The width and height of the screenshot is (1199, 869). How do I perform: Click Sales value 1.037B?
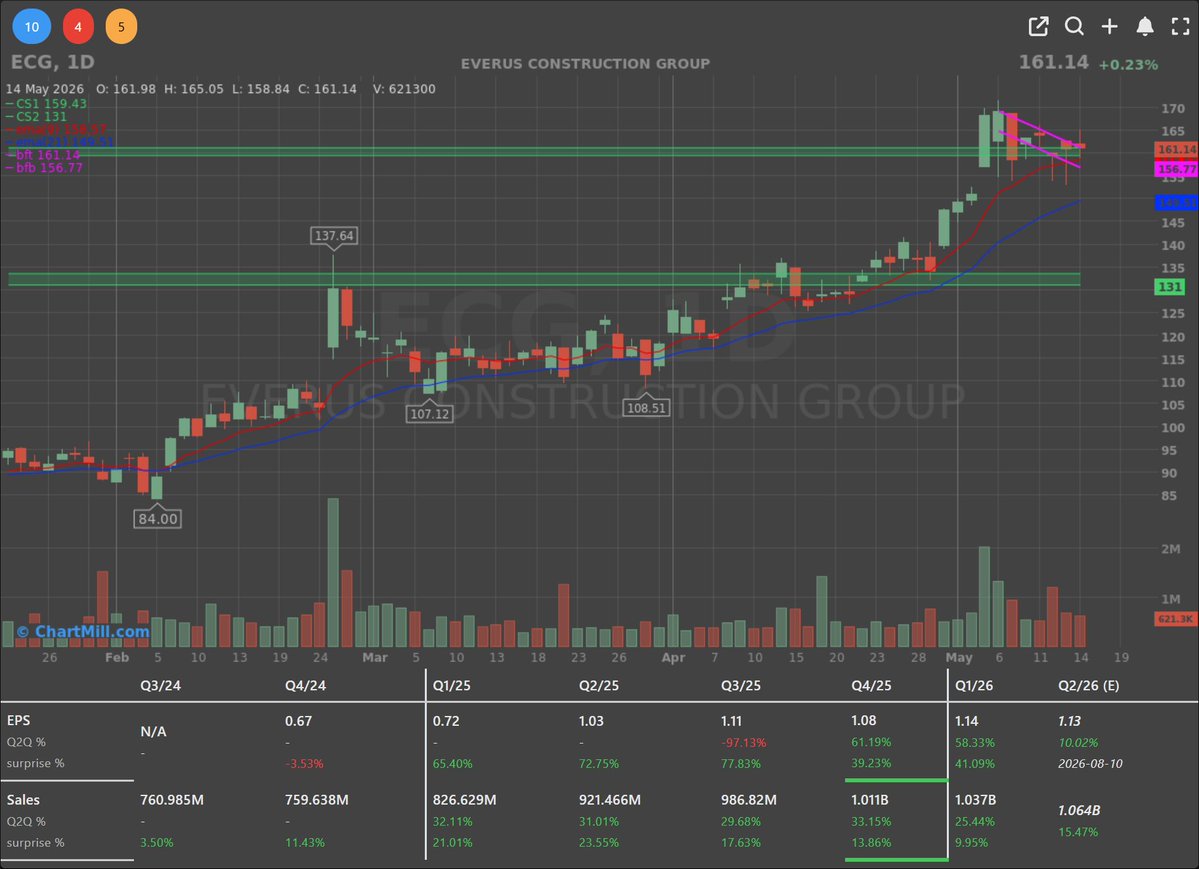975,799
